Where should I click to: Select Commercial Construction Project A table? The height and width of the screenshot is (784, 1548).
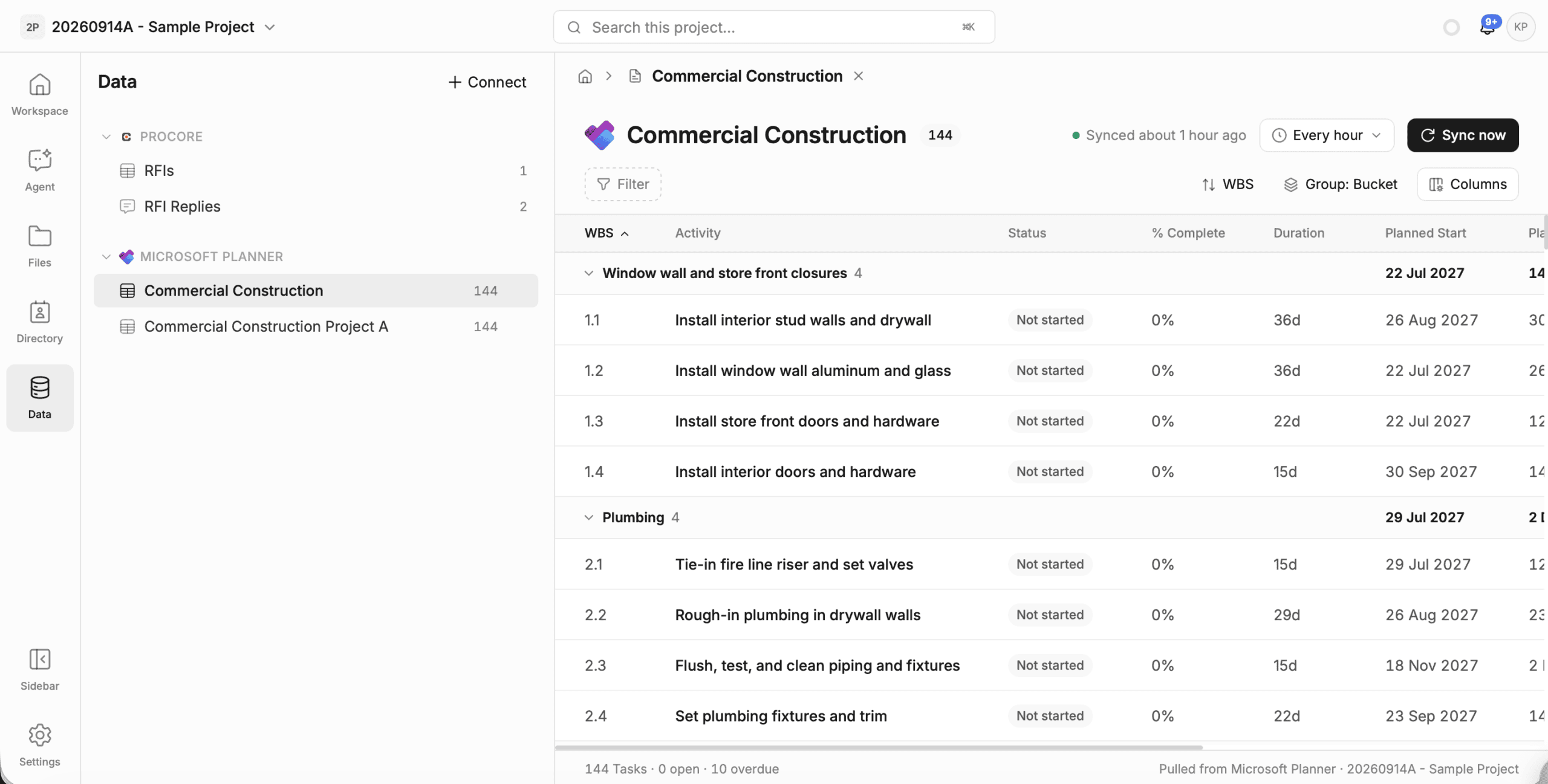316,326
